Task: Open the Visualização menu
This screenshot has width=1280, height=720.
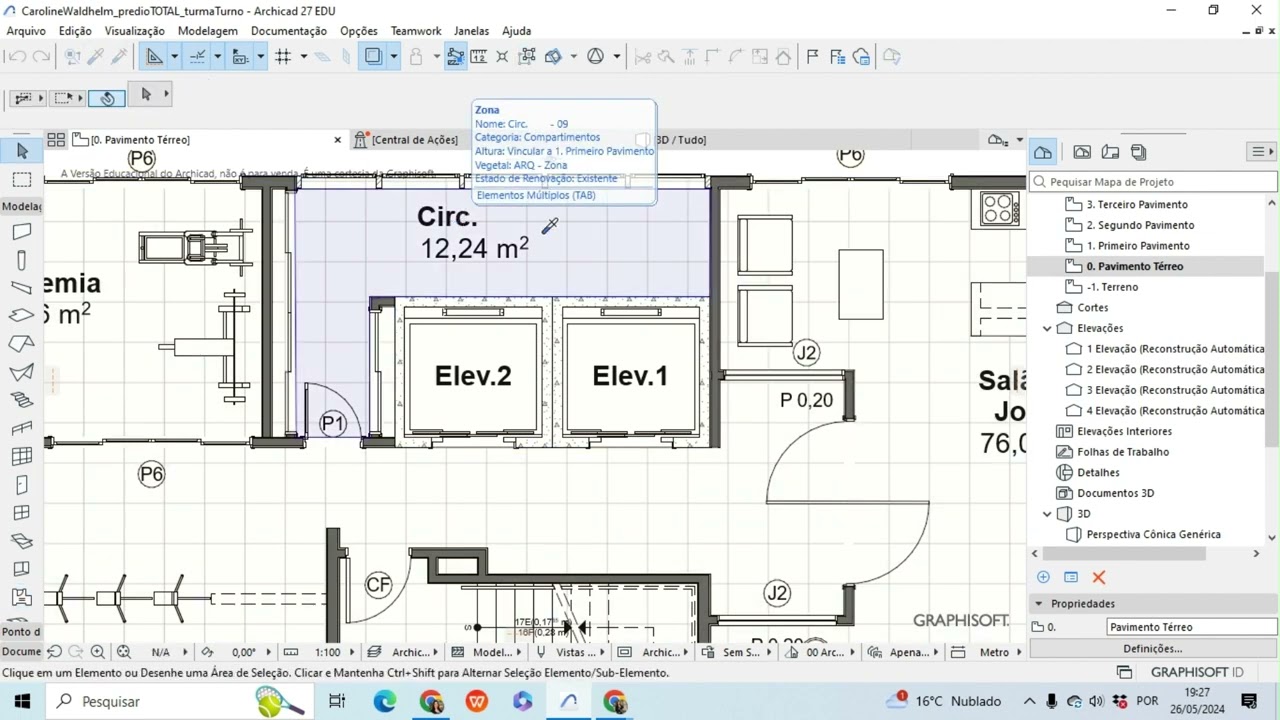Action: tap(135, 31)
